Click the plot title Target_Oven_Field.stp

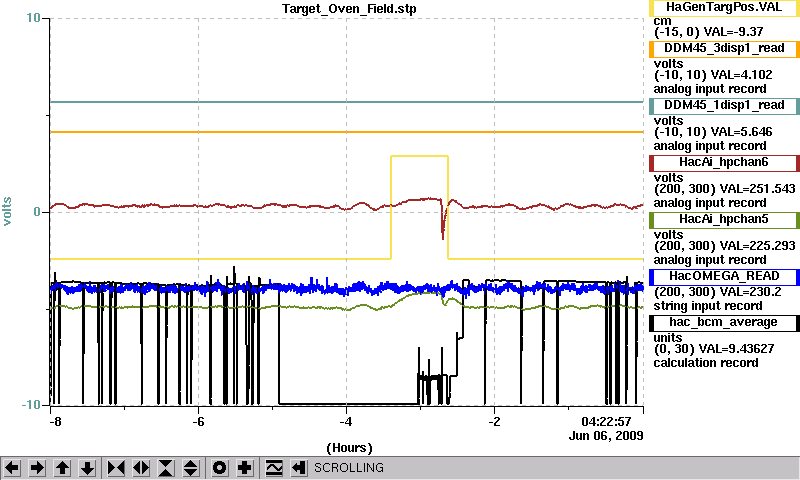[x=349, y=9]
